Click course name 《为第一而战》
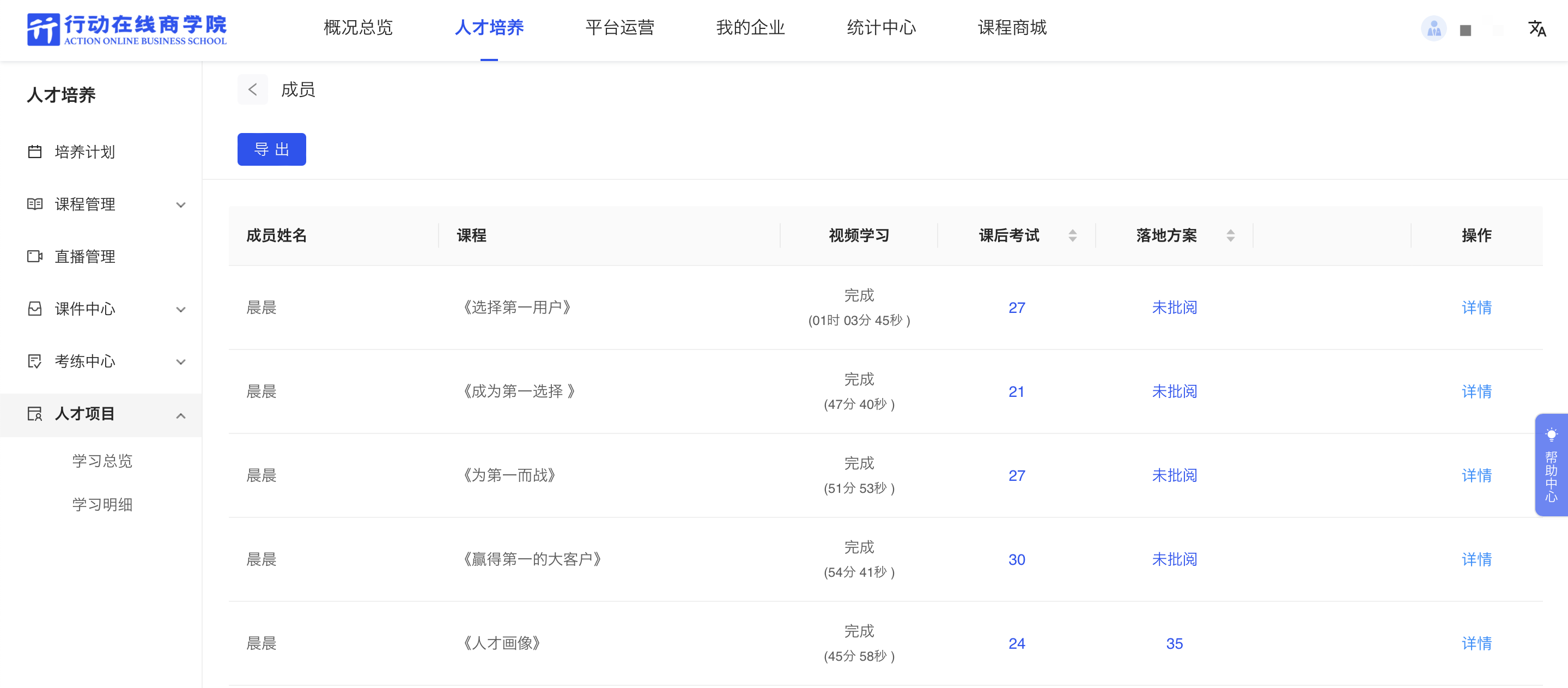Image resolution: width=1568 pixels, height=688 pixels. tap(509, 475)
